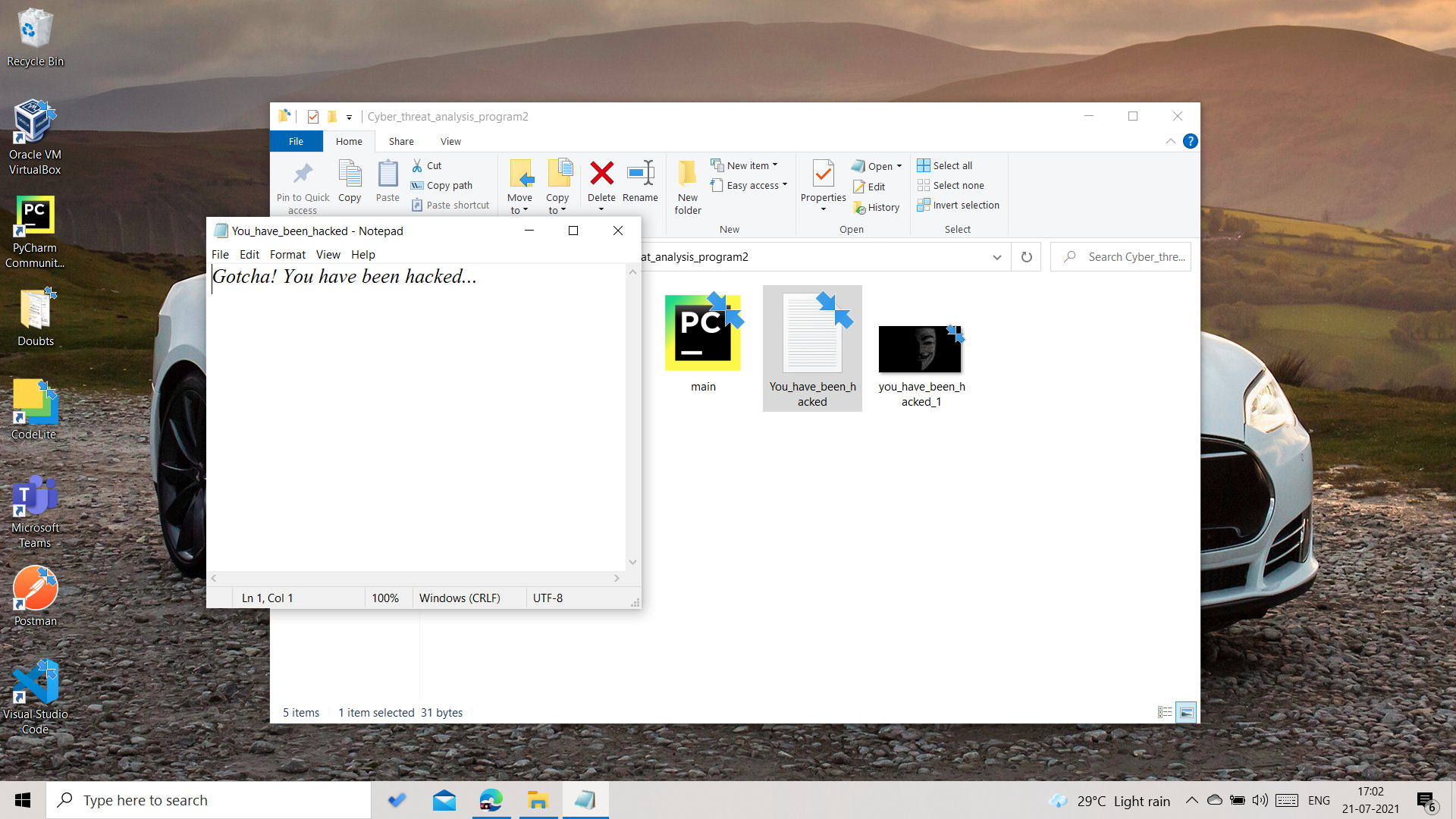Click Notepad vertical scrollbar down arrow
Image resolution: width=1456 pixels, height=819 pixels.
pyautogui.click(x=632, y=562)
